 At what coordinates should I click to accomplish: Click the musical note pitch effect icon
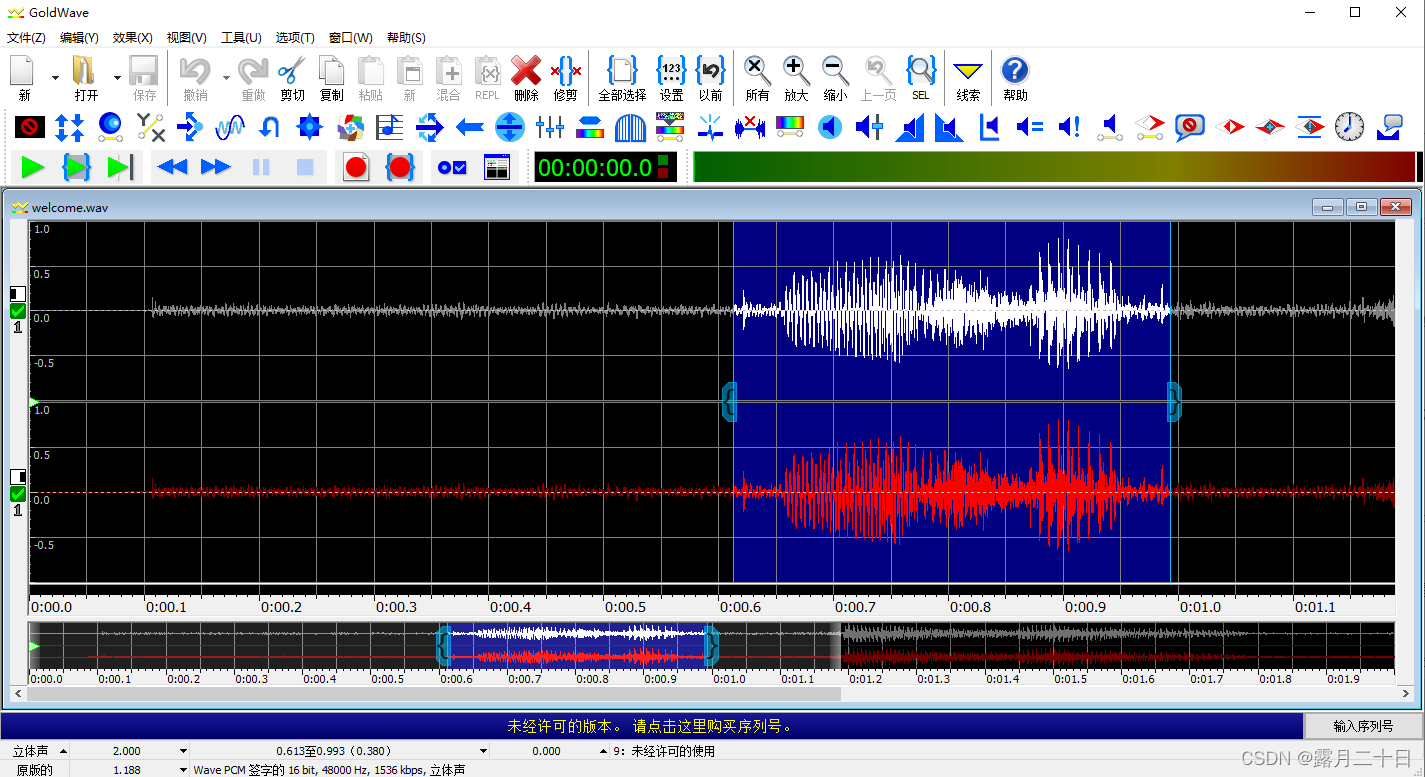(390, 127)
